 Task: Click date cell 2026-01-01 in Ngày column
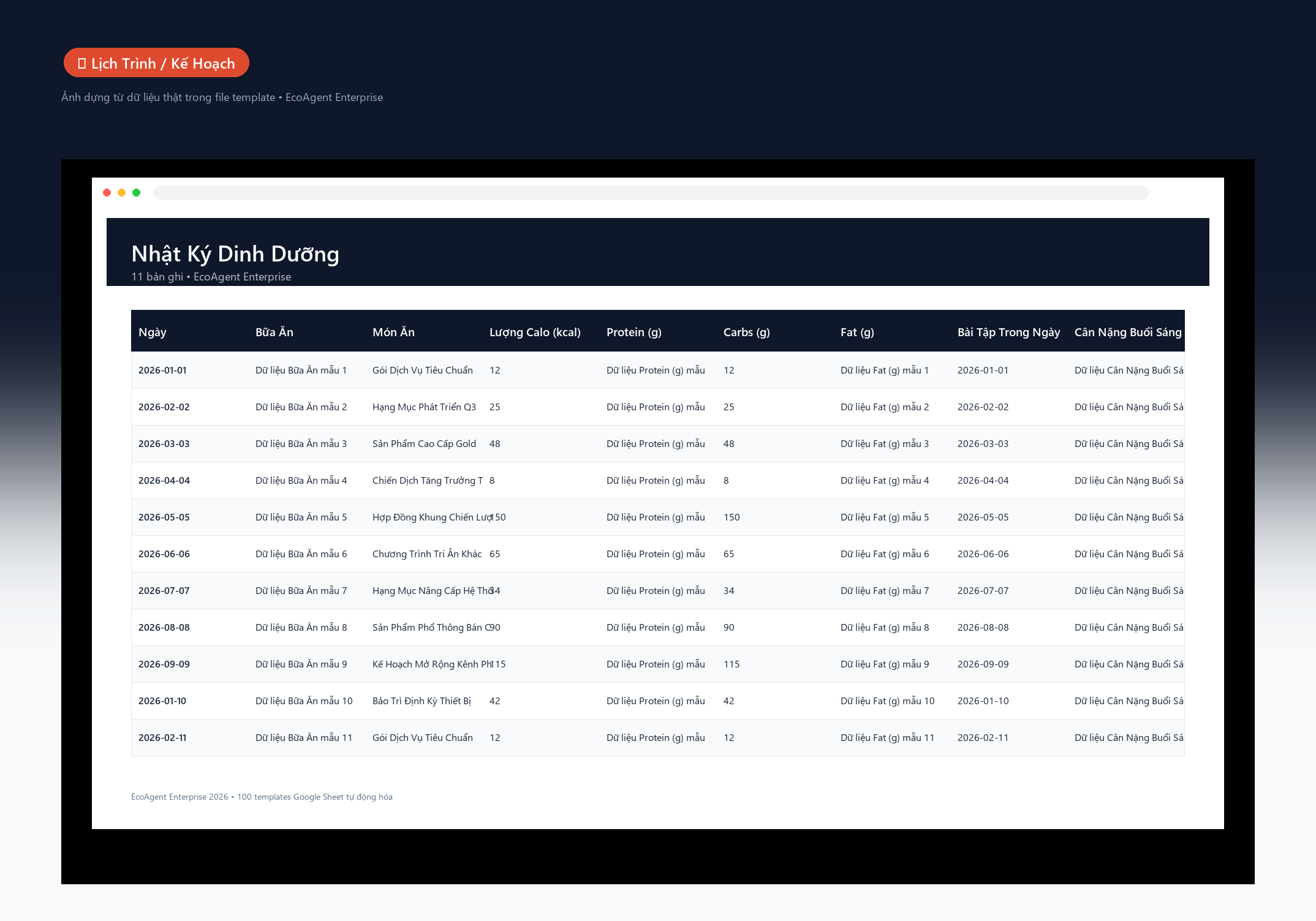point(162,370)
